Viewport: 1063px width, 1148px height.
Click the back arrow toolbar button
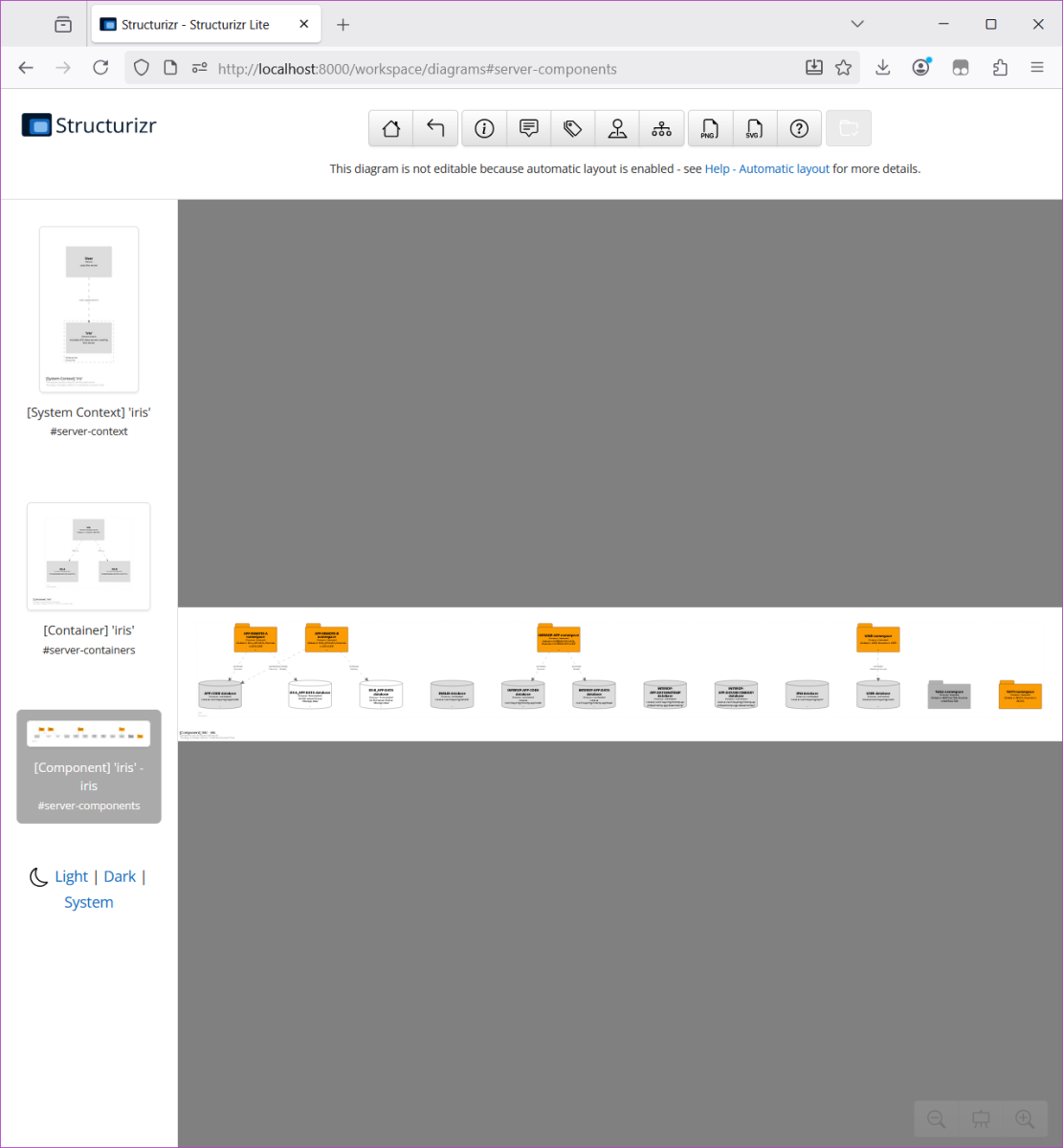[435, 128]
